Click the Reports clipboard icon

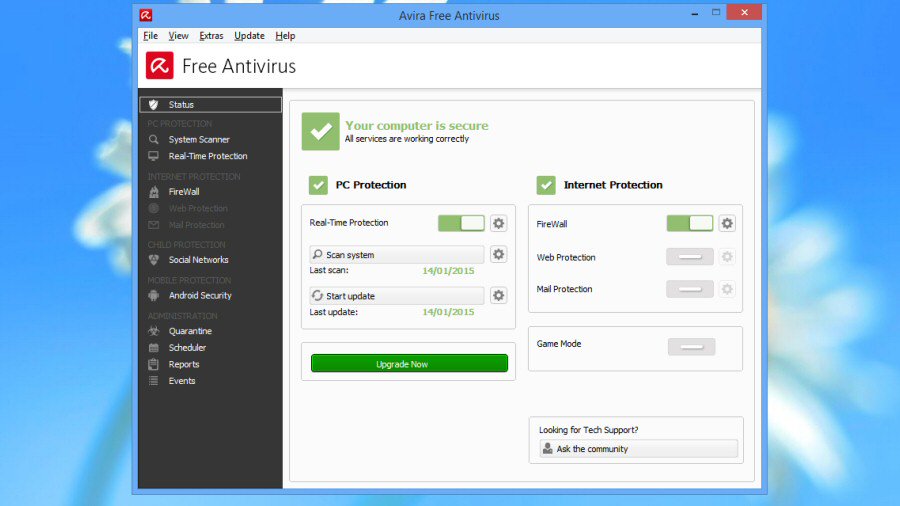pos(153,364)
